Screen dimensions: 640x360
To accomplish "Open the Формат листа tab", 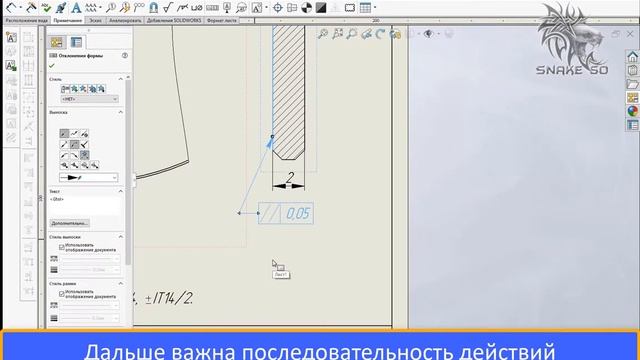I will coord(222,20).
